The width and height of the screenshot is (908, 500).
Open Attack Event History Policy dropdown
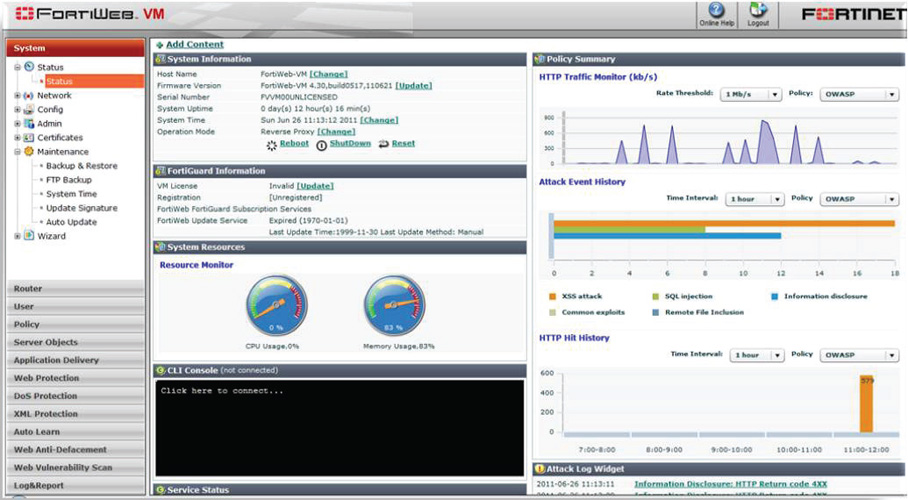(859, 199)
